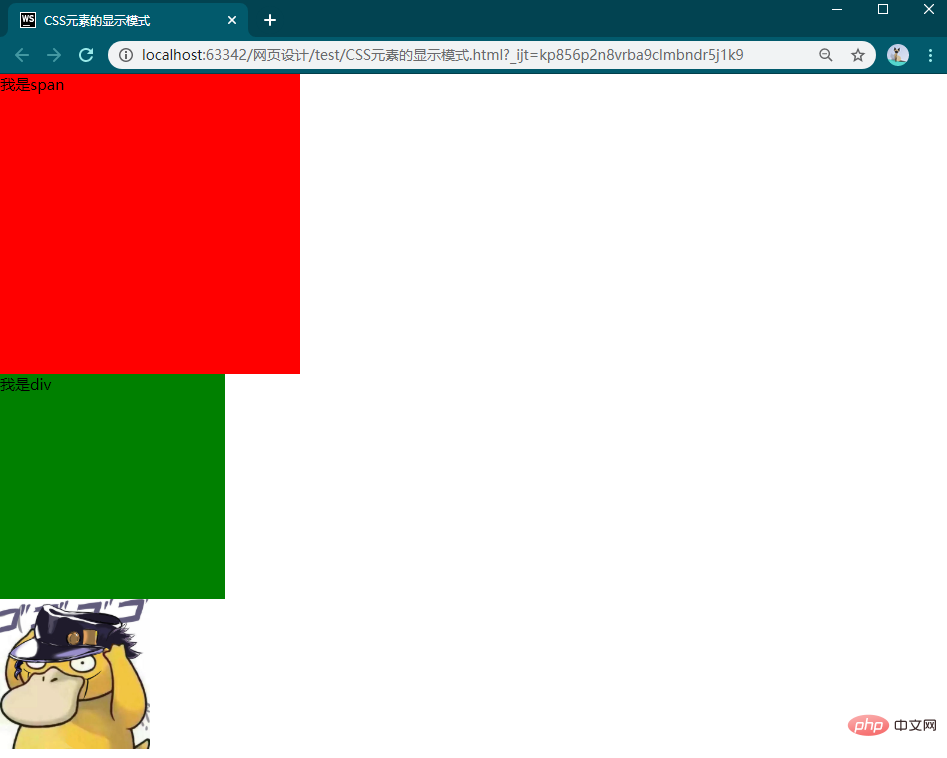Click the red span box

150,224
